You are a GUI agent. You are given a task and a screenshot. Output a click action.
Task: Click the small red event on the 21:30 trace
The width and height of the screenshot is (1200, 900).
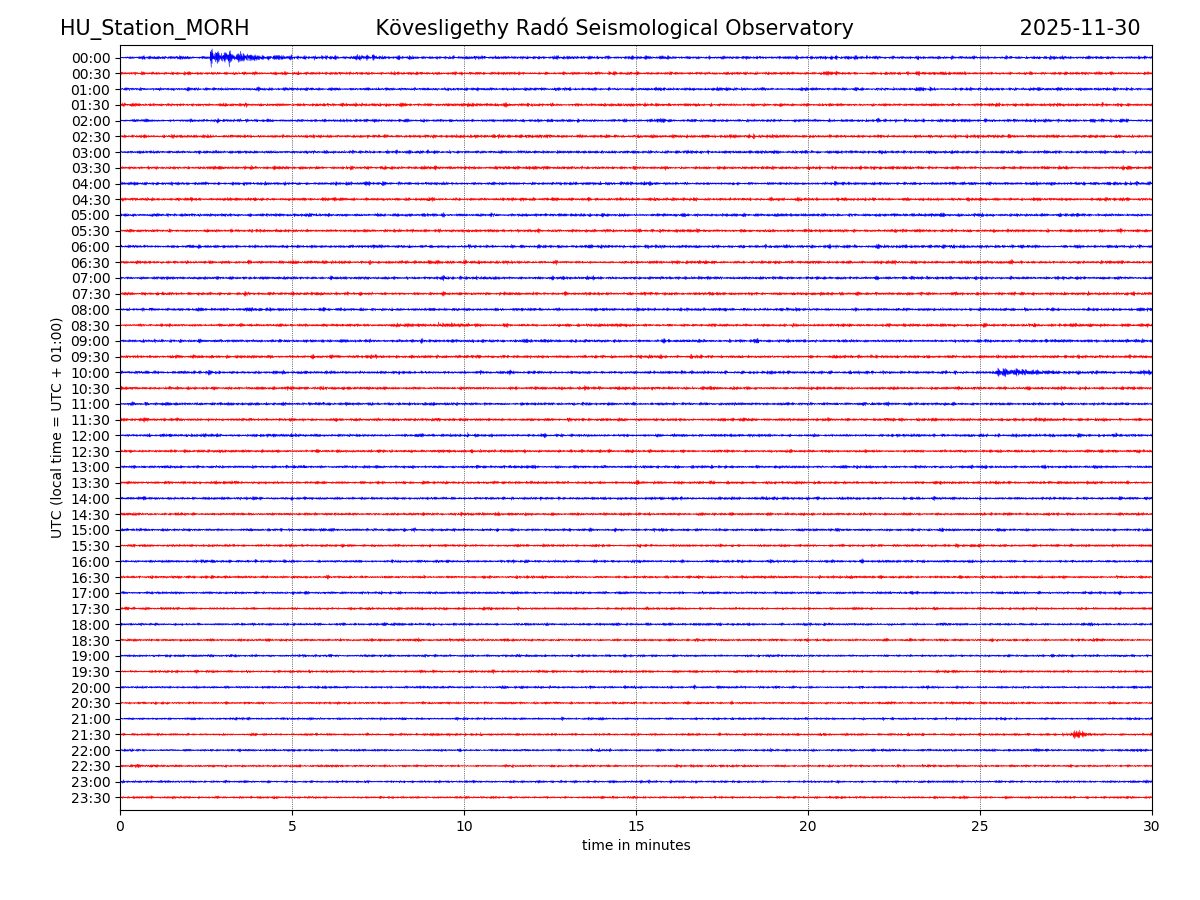click(1077, 734)
